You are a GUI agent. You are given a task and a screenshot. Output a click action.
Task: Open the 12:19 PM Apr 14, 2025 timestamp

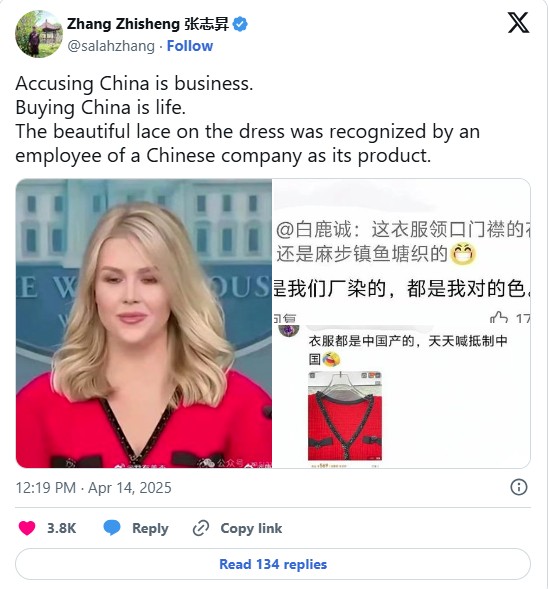(x=94, y=488)
